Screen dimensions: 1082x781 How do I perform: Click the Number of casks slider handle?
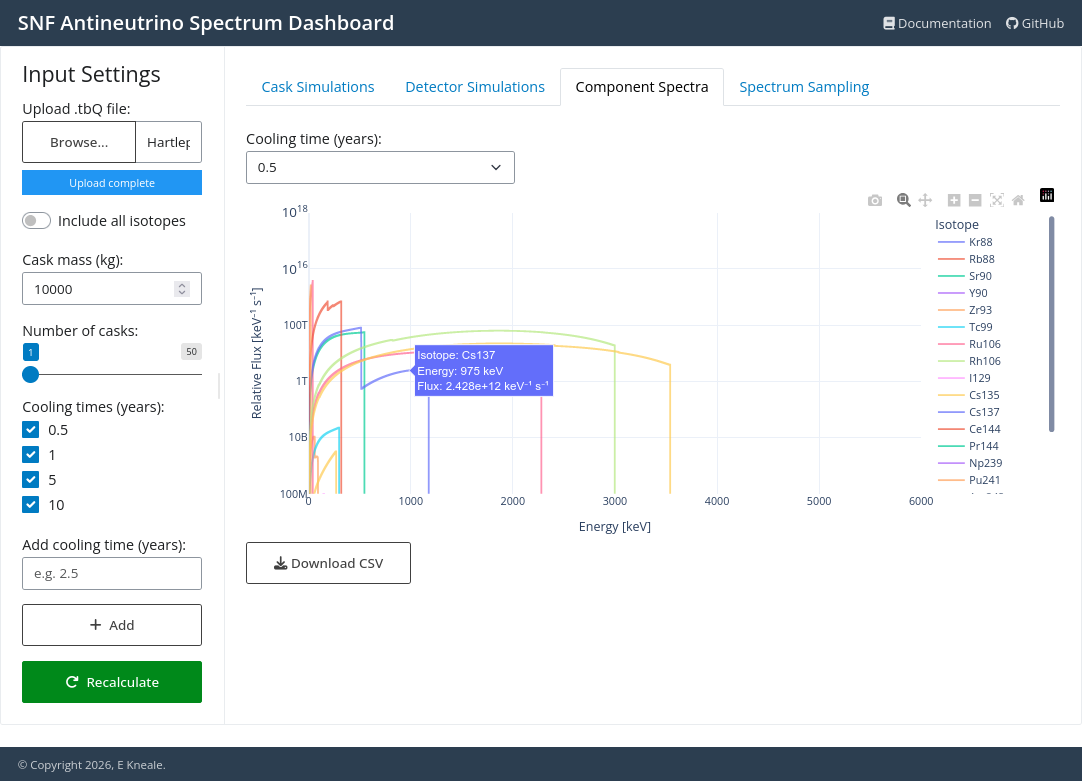click(30, 374)
